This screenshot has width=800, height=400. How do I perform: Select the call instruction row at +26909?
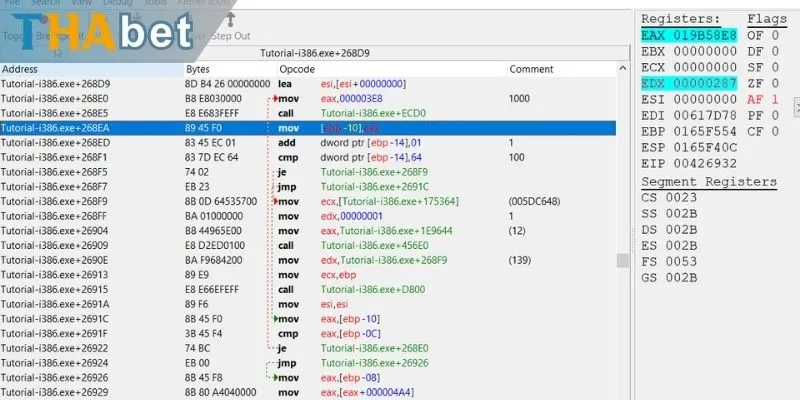300,244
